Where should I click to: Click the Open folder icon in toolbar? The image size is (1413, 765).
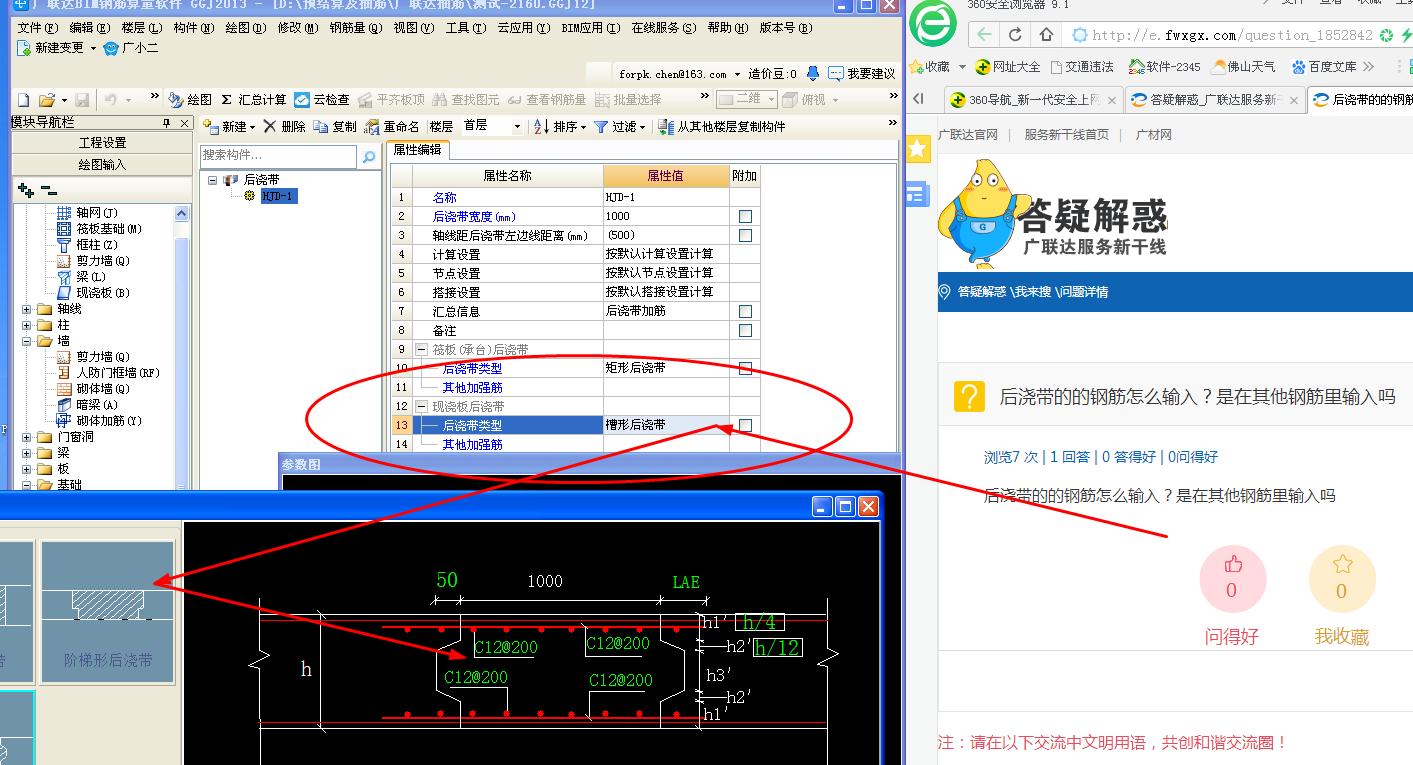click(x=45, y=100)
